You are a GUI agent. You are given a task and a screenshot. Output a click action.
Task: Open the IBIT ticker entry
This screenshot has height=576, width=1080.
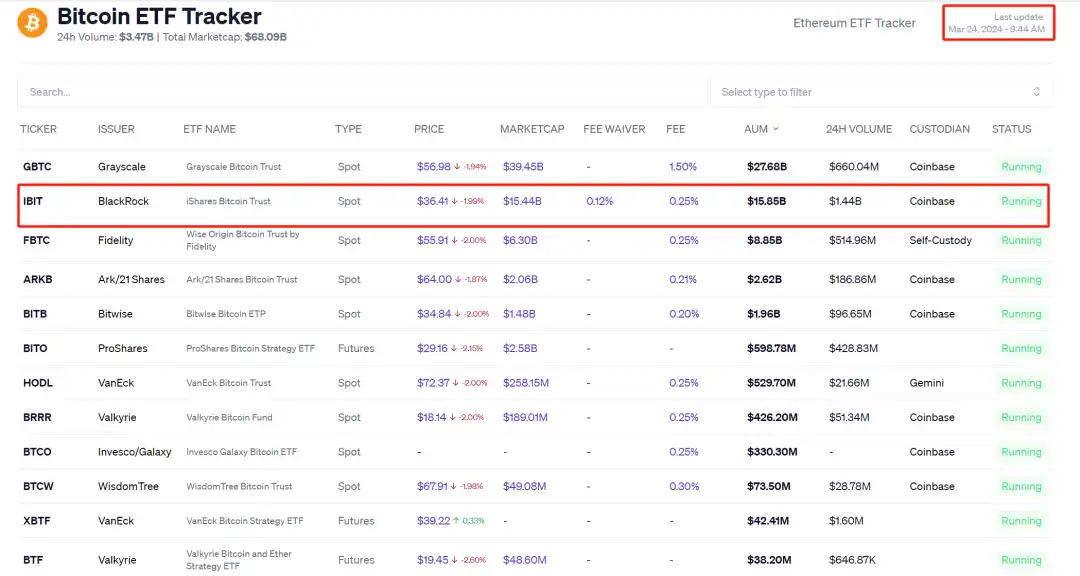pyautogui.click(x=33, y=201)
